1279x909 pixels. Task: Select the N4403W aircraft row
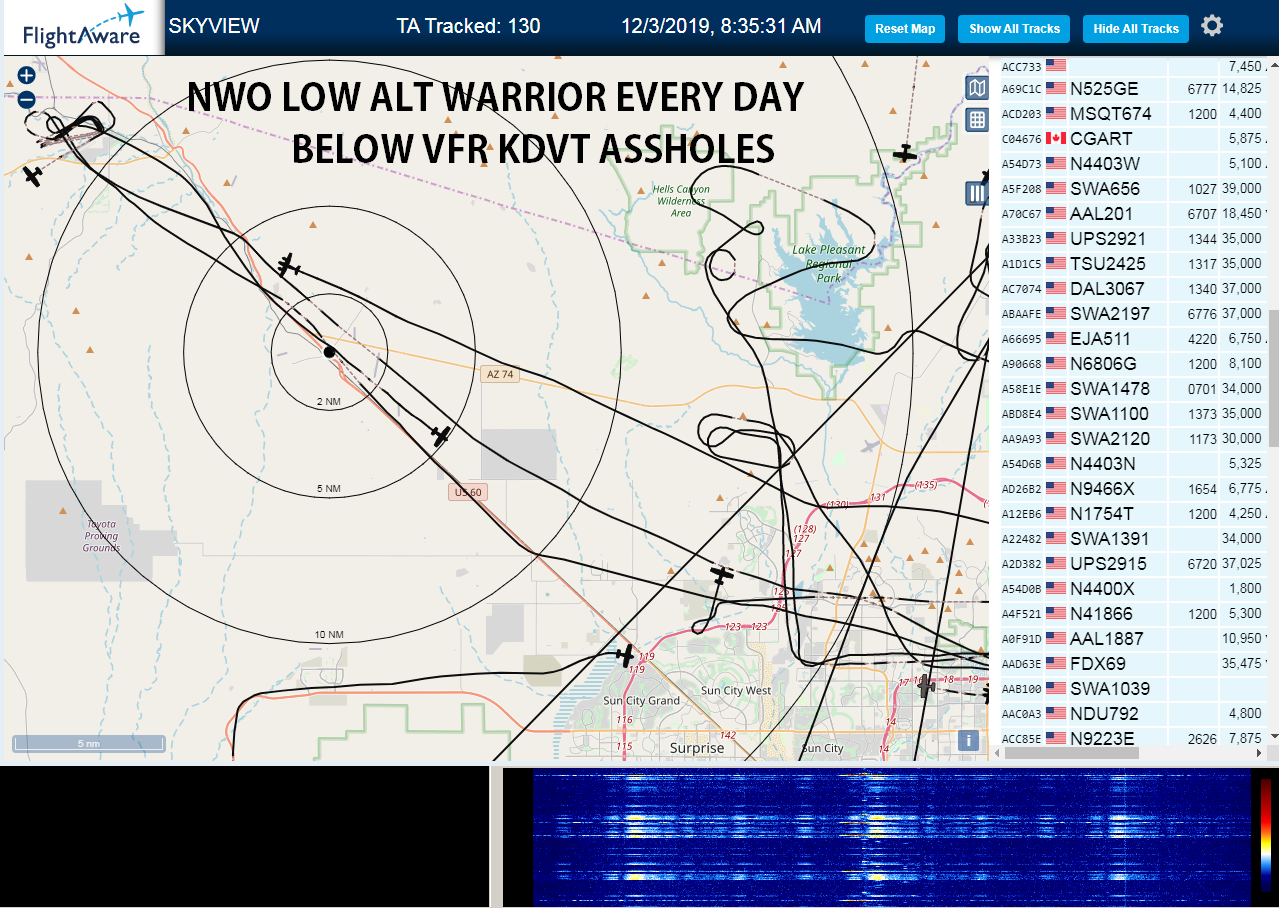[x=1134, y=164]
